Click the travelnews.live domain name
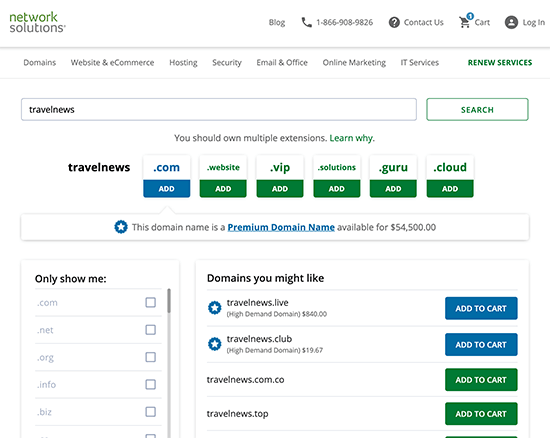The image size is (550, 438). 257,303
